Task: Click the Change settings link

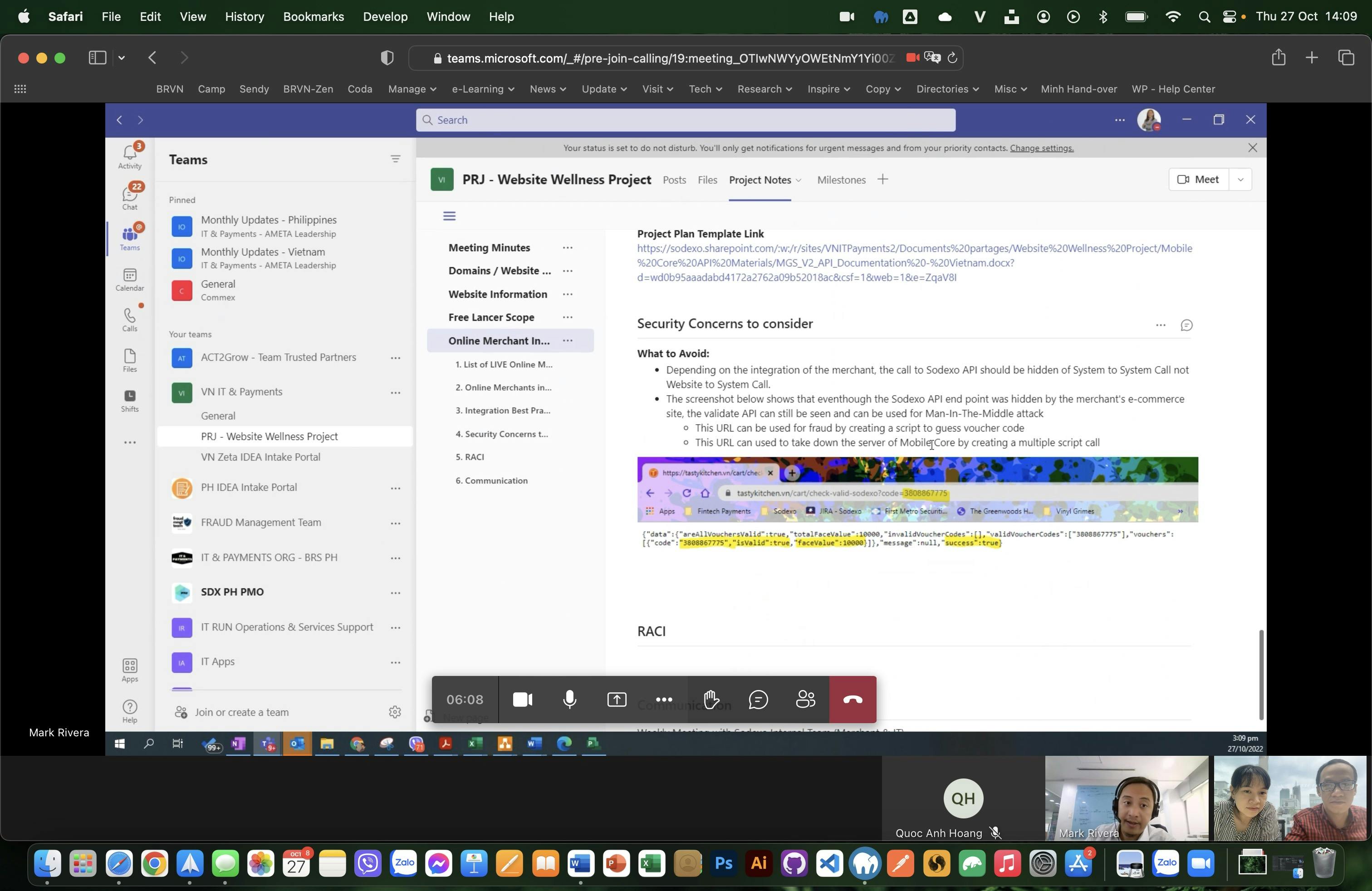Action: coord(1041,148)
